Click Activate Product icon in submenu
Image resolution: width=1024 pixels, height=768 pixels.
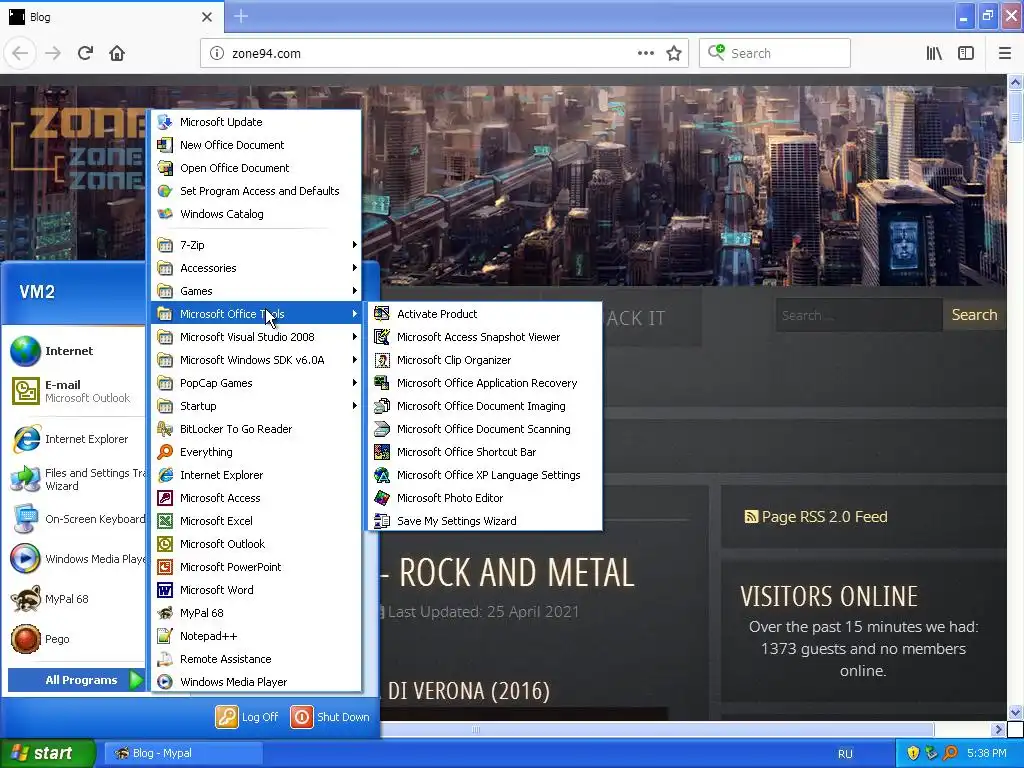pyautogui.click(x=382, y=314)
